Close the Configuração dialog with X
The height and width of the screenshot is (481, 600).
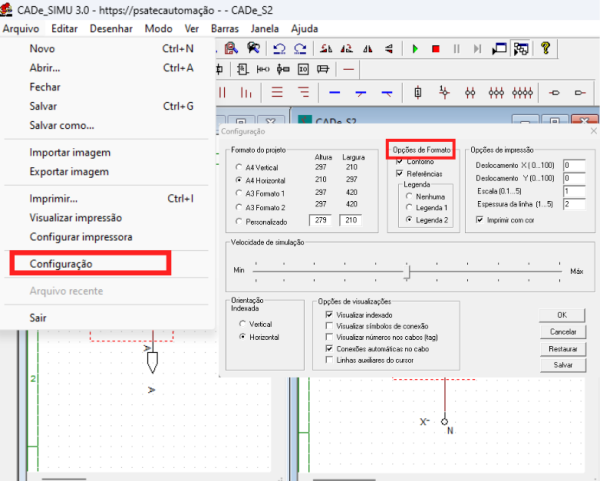[x=593, y=131]
